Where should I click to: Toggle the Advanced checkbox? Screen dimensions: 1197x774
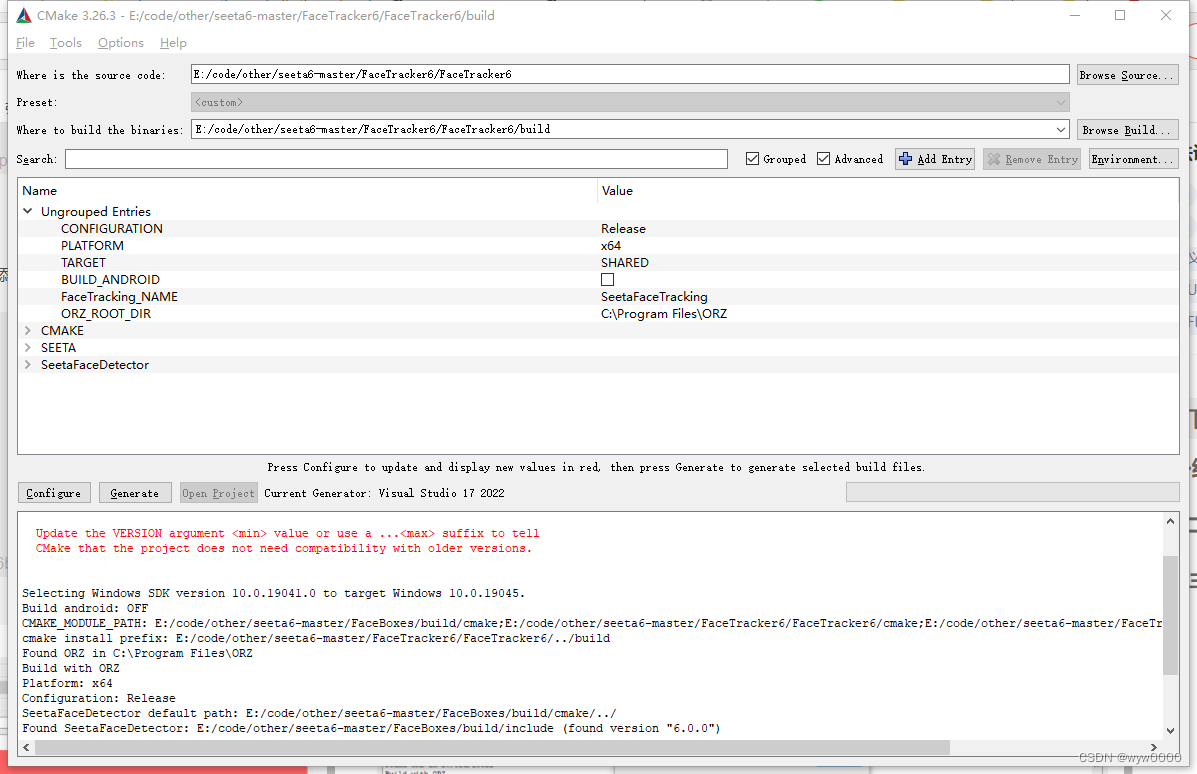coord(824,159)
